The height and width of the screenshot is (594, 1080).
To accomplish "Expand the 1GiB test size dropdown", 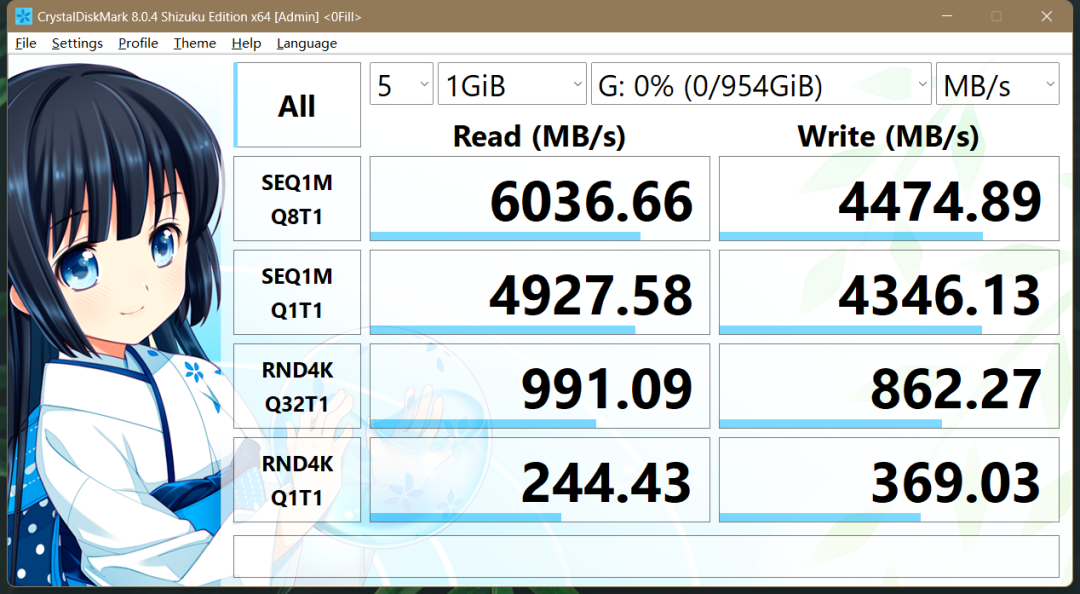I will coord(512,84).
